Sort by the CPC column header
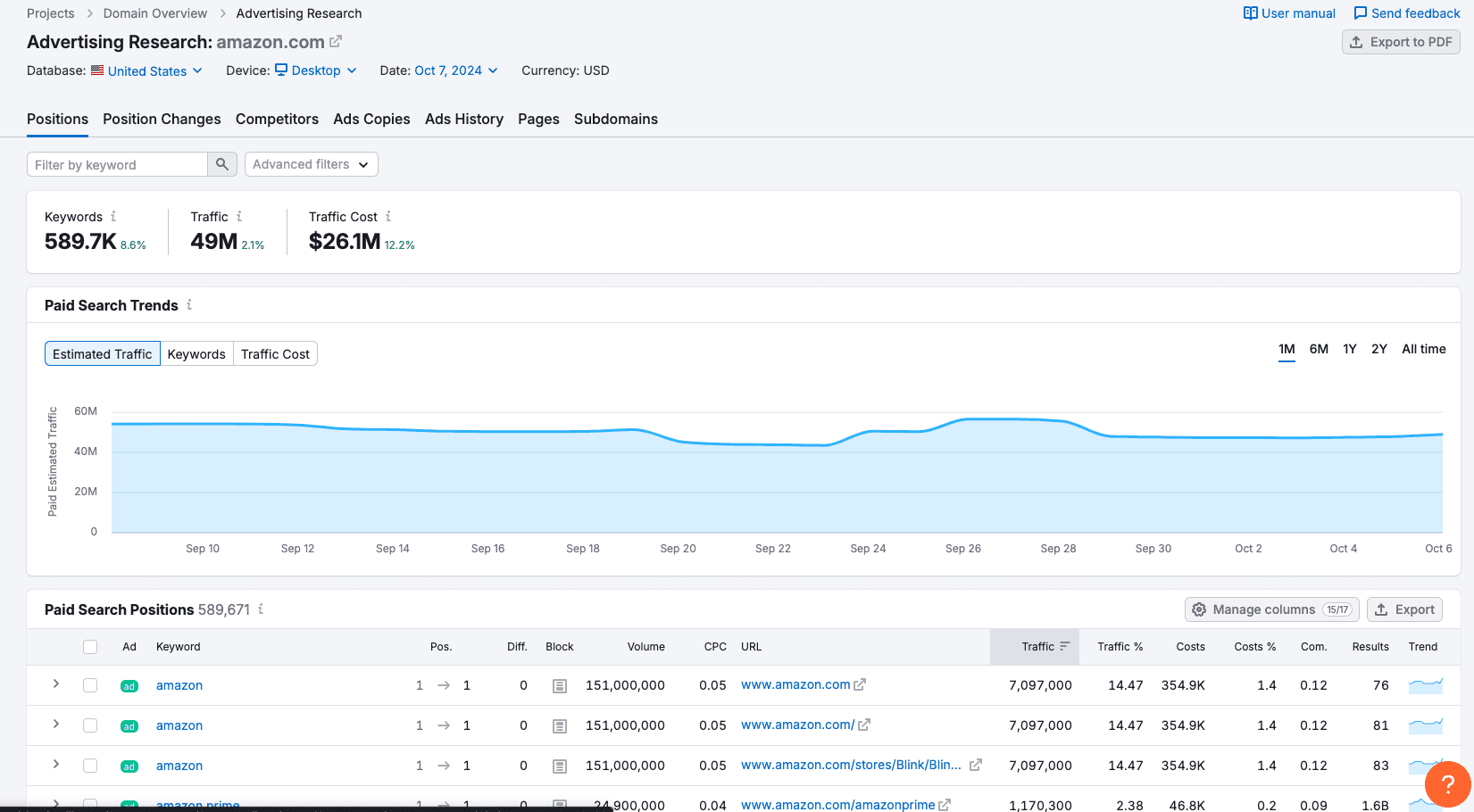Image resolution: width=1474 pixels, height=812 pixels. [715, 647]
